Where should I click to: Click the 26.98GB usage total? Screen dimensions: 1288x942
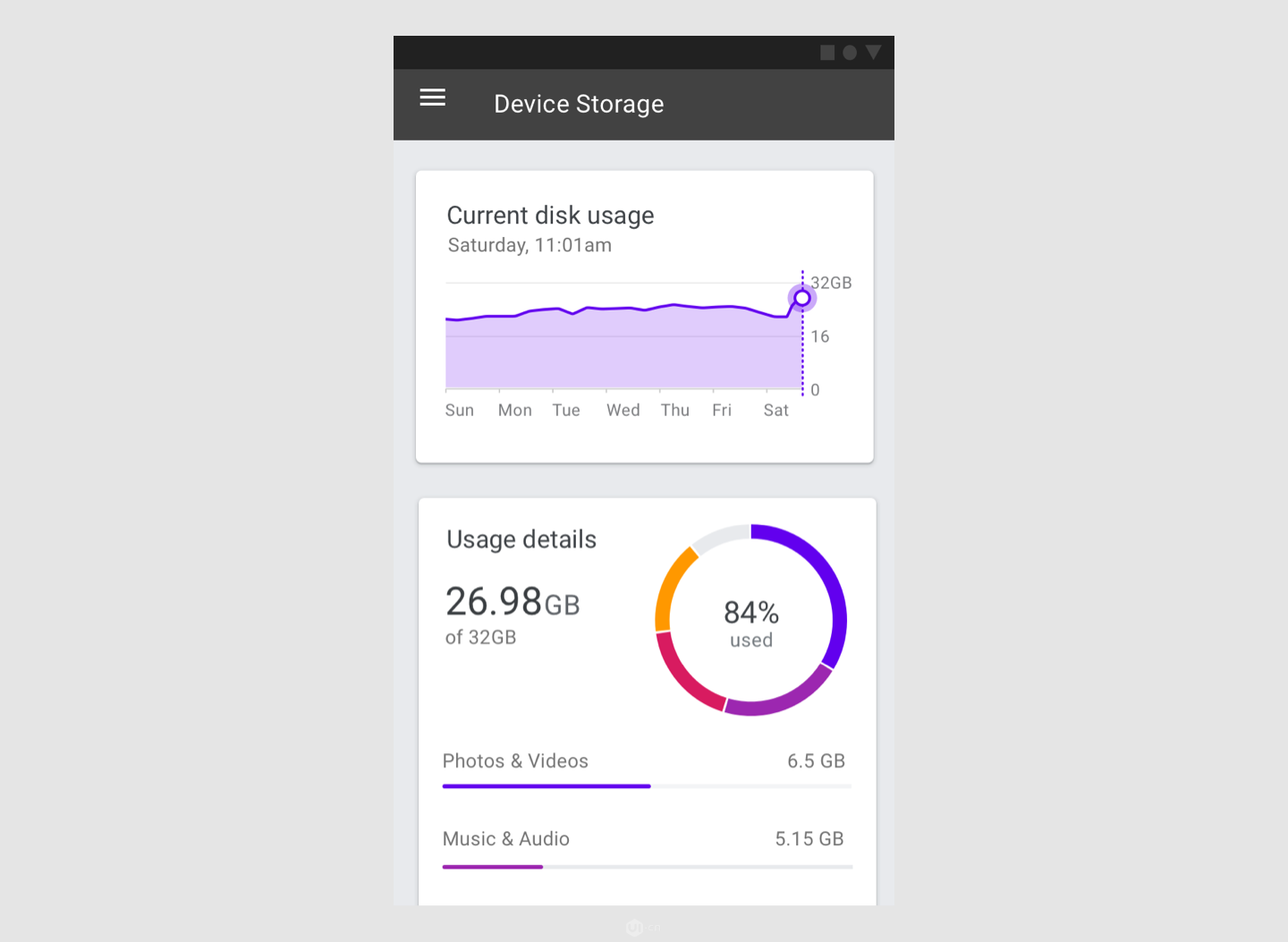513,602
